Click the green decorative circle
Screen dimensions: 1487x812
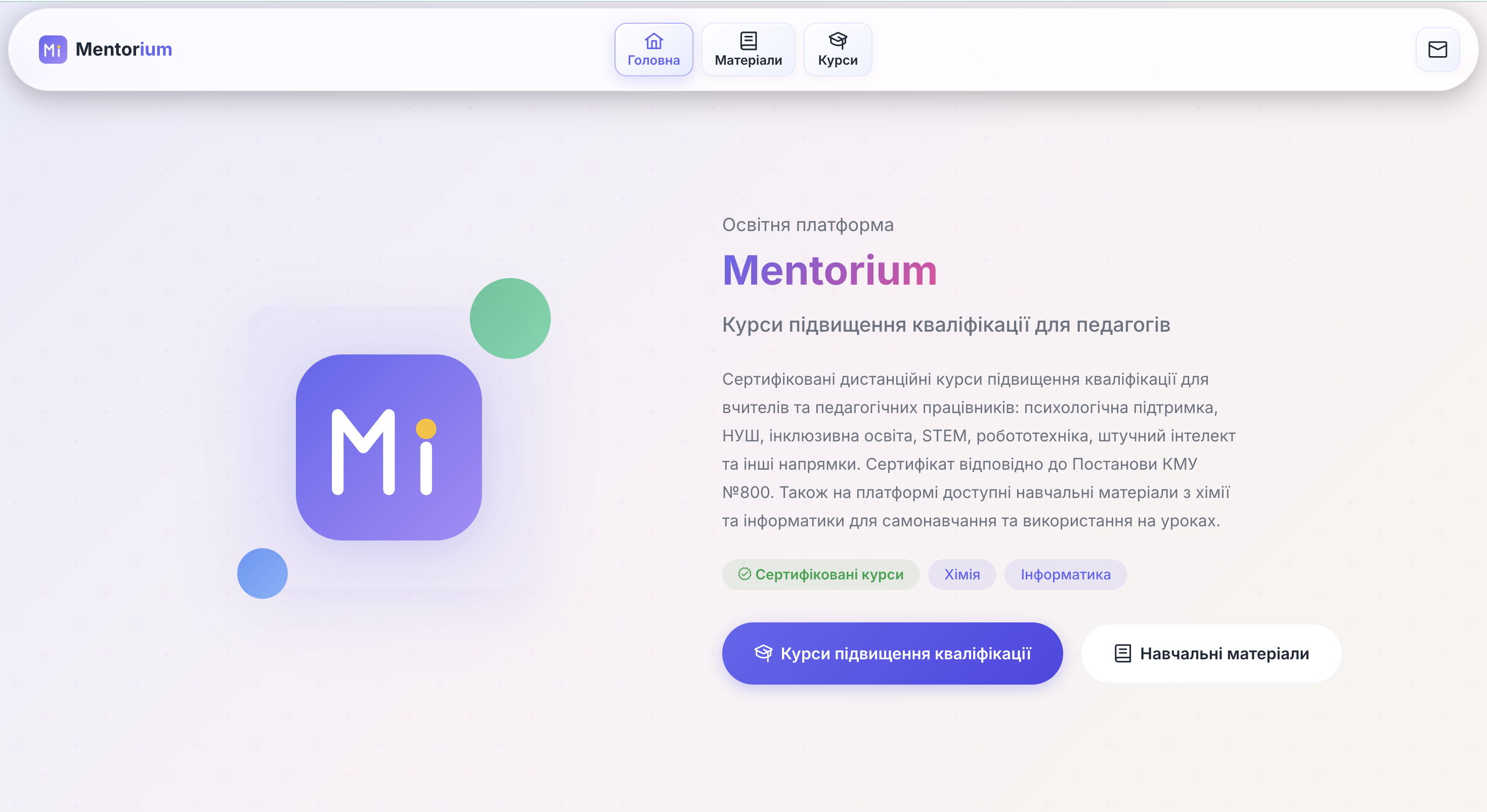point(510,319)
